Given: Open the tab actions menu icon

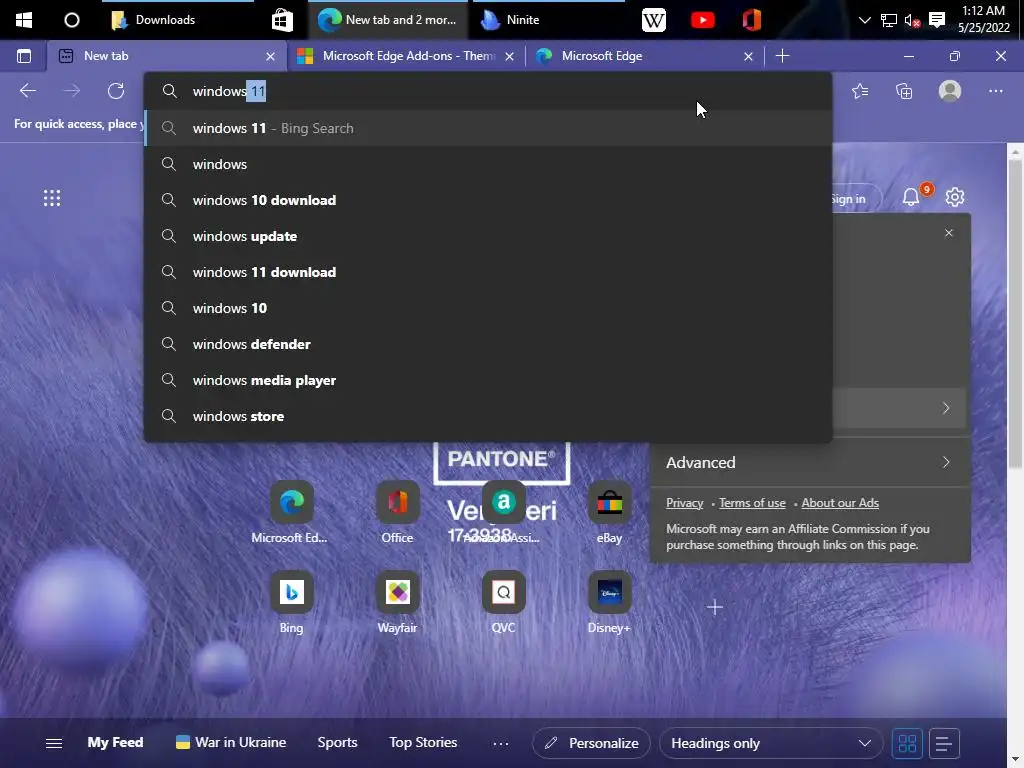Looking at the screenshot, I should (x=24, y=56).
